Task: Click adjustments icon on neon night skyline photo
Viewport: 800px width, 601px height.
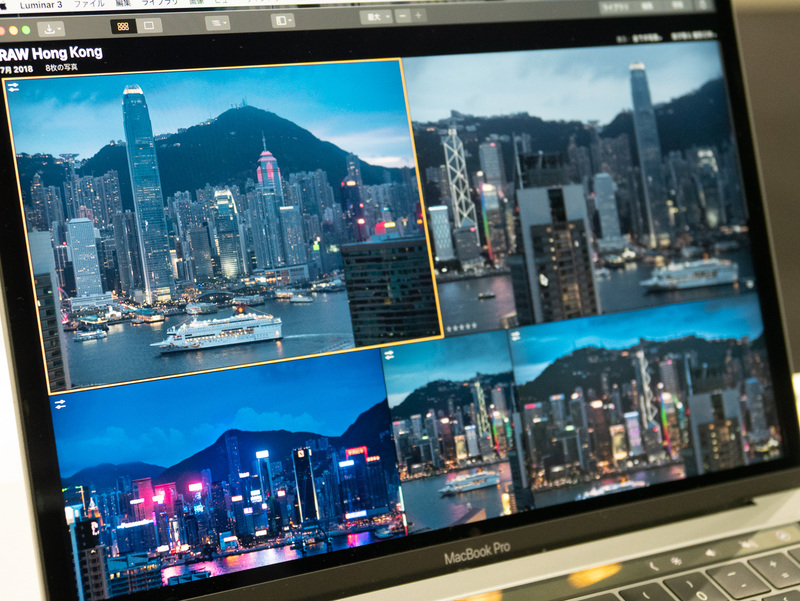Action: [60, 405]
